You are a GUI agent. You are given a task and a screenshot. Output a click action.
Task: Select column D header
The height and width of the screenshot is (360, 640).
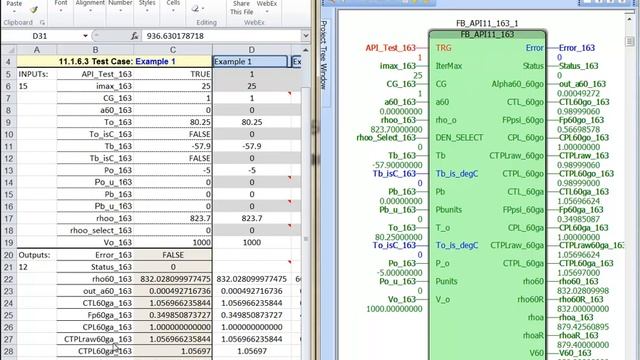(x=251, y=50)
